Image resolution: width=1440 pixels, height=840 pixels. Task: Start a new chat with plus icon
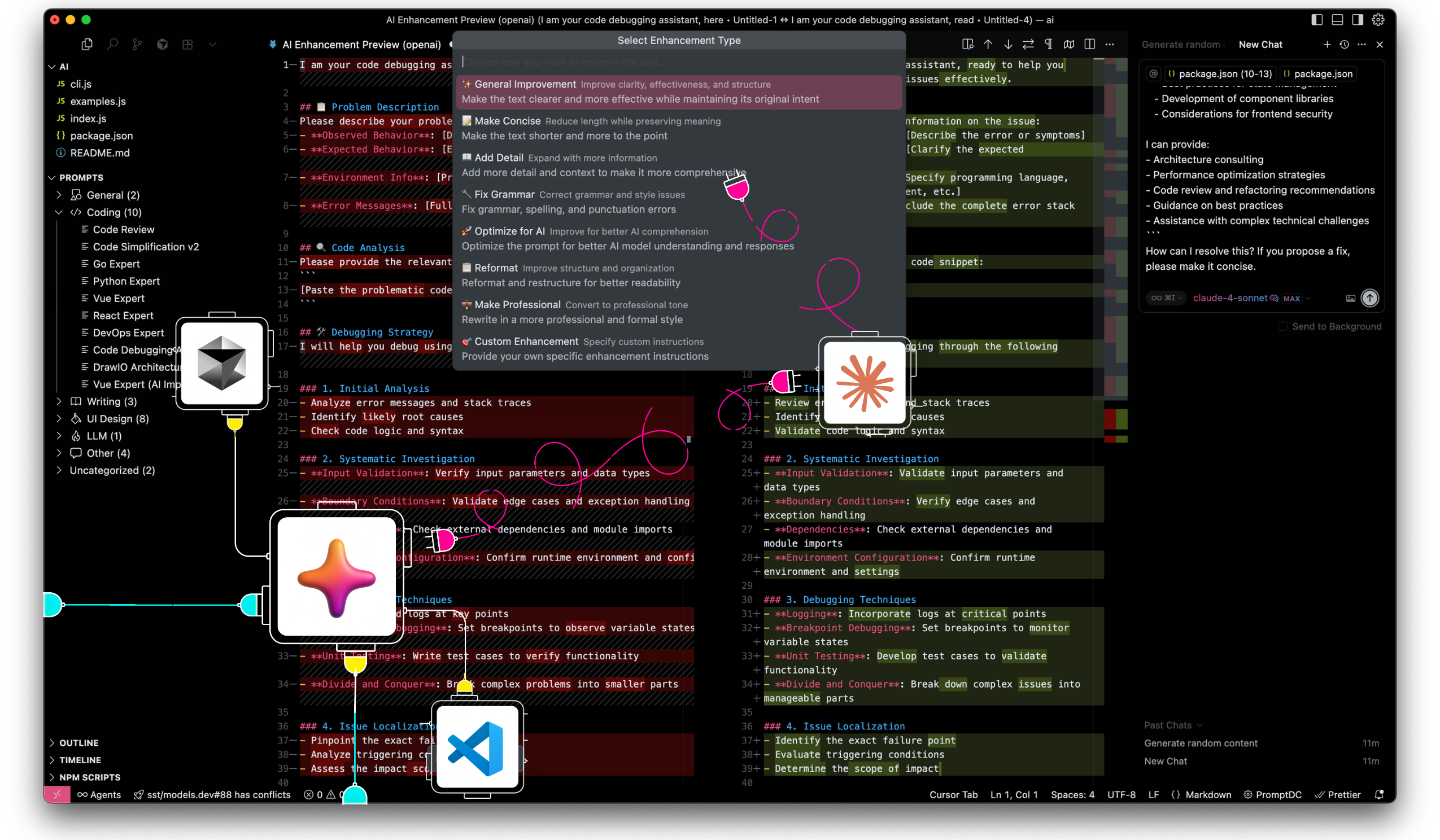(1327, 44)
